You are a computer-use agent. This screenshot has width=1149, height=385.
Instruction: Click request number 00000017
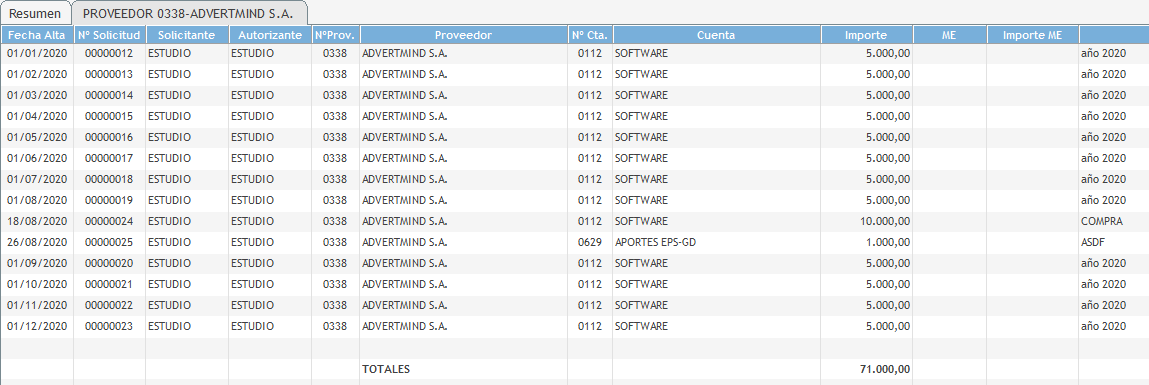(x=109, y=158)
